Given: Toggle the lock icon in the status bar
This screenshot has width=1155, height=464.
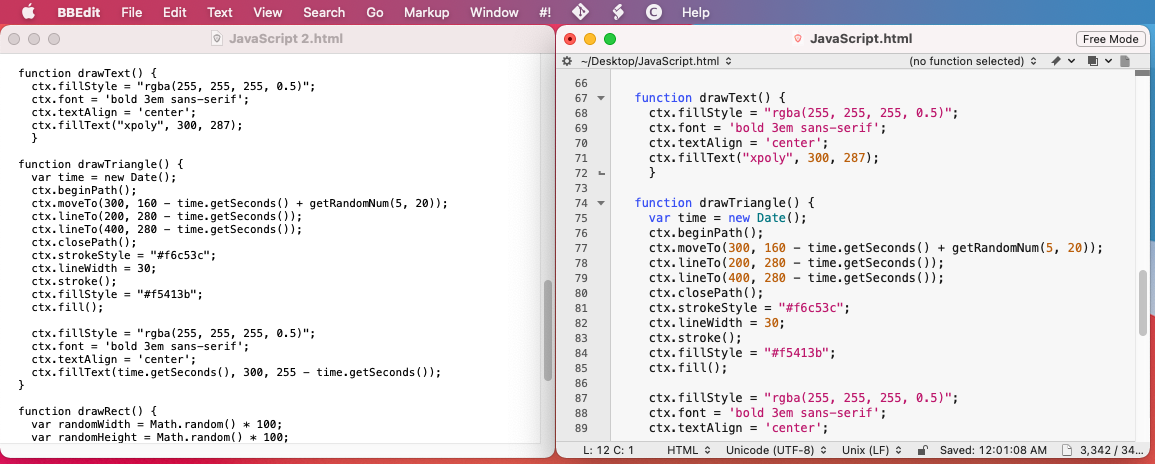Looking at the screenshot, I should [921, 449].
